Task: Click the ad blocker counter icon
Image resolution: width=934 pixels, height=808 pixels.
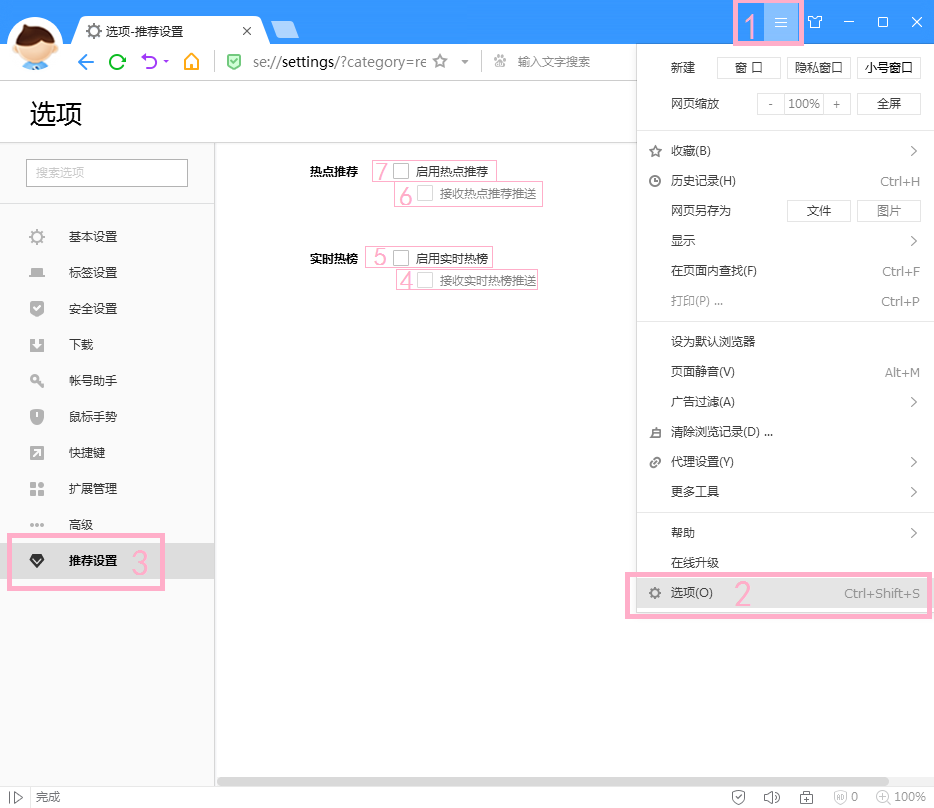Action: point(846,797)
